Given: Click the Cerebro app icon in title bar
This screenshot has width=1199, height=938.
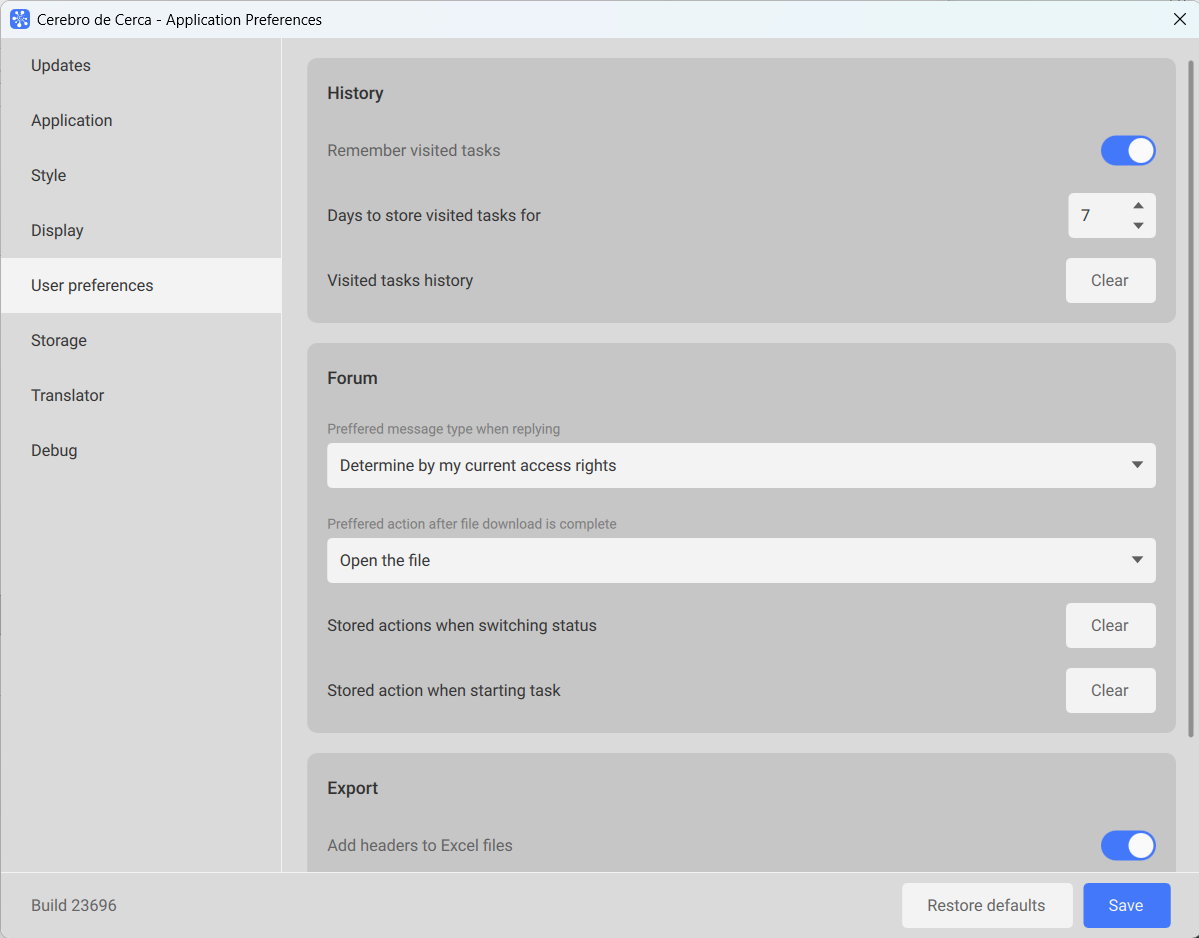Looking at the screenshot, I should click(x=20, y=19).
